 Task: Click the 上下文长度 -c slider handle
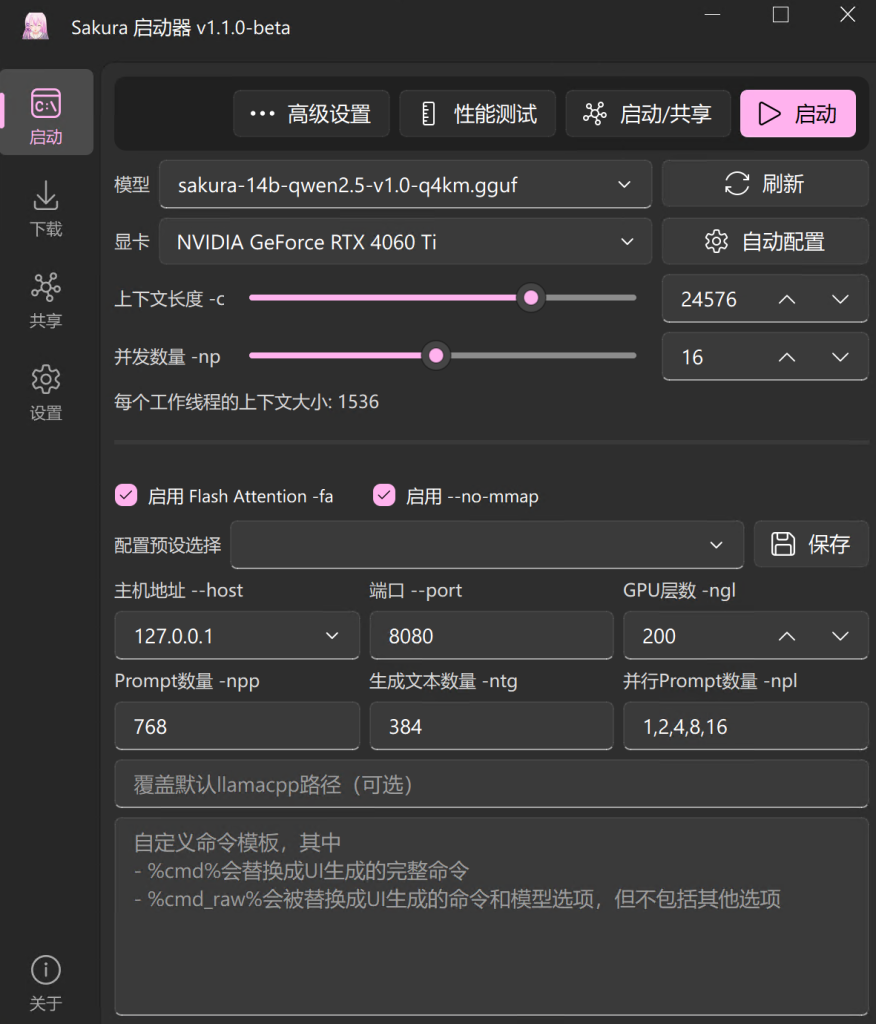(x=531, y=298)
